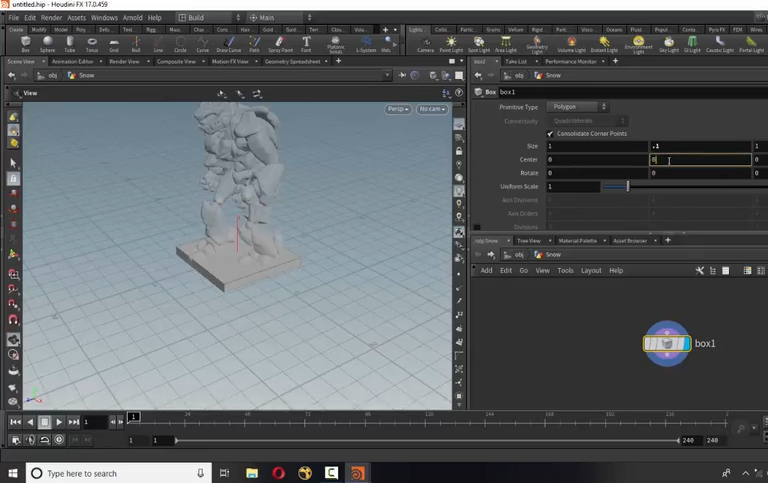This screenshot has width=768, height=483.
Task: Toggle Consolidate Corner Points checkbox
Action: point(550,133)
